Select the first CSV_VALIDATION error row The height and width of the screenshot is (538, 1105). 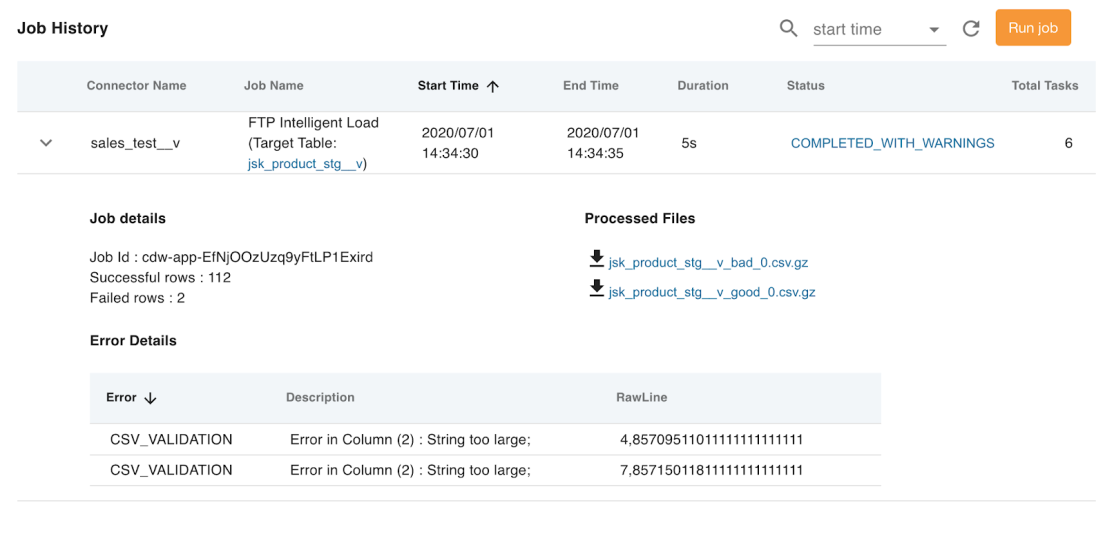point(171,440)
